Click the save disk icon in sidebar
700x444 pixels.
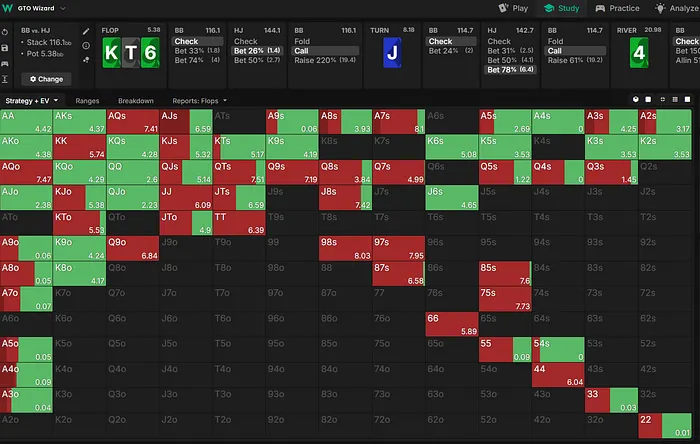tap(7, 46)
